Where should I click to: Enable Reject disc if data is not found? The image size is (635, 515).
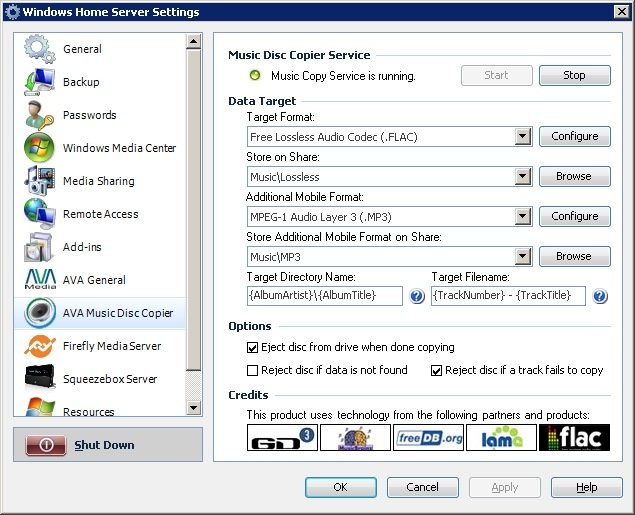[x=252, y=370]
